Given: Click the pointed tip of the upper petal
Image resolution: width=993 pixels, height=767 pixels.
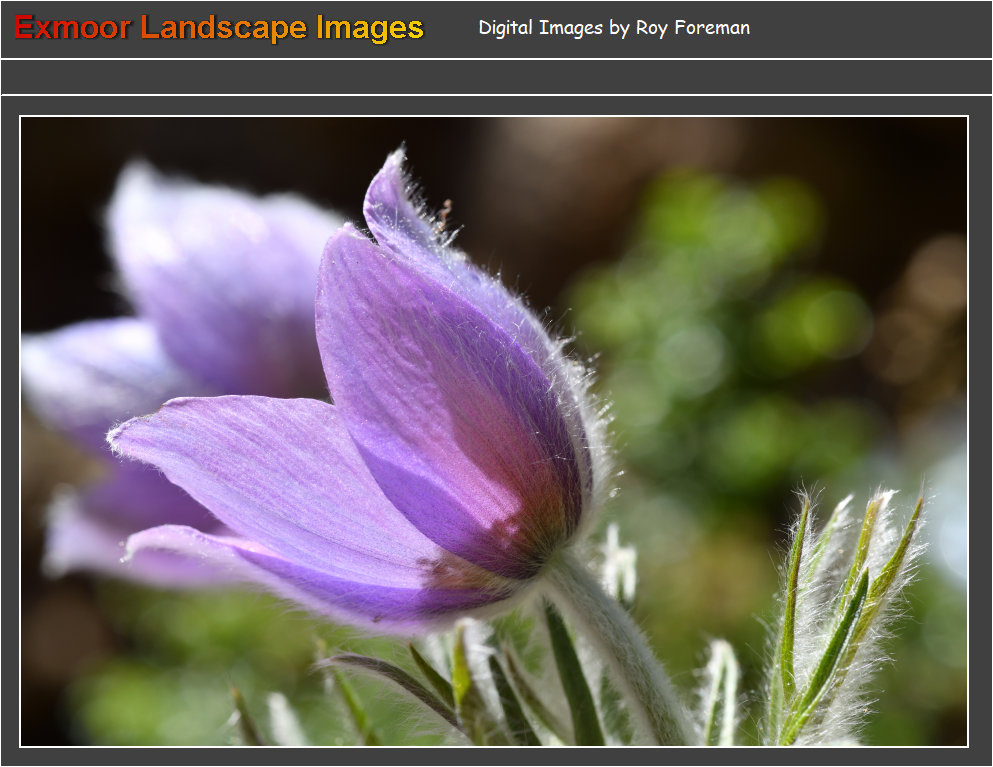Looking at the screenshot, I should pos(395,163).
